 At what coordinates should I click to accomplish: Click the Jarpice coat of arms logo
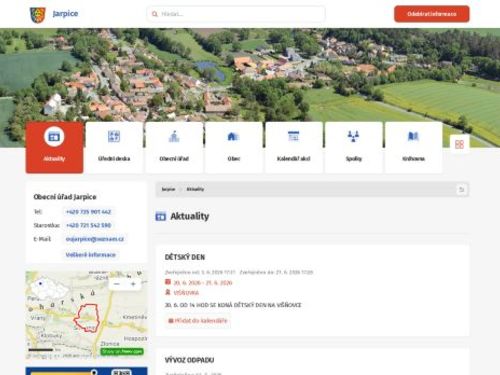38,15
